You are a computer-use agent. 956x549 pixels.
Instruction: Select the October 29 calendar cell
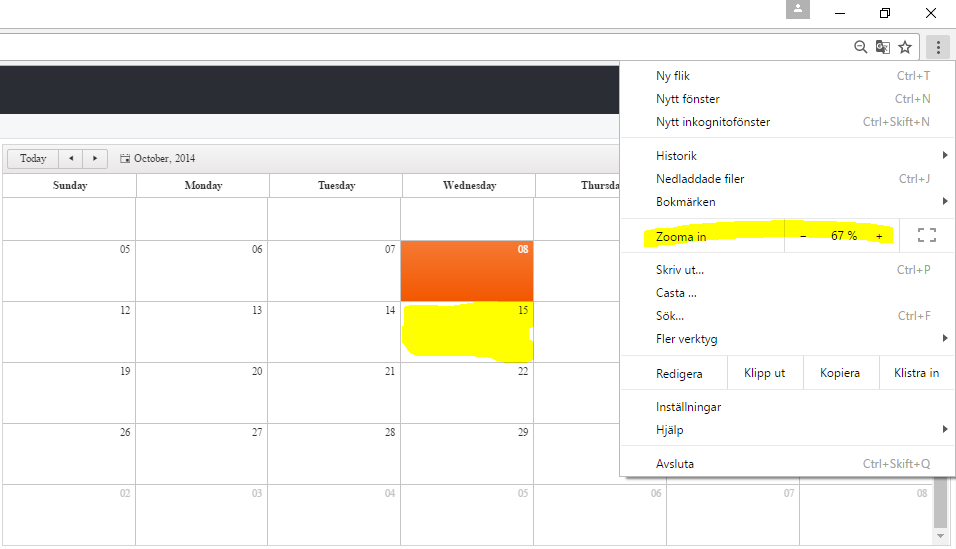467,454
